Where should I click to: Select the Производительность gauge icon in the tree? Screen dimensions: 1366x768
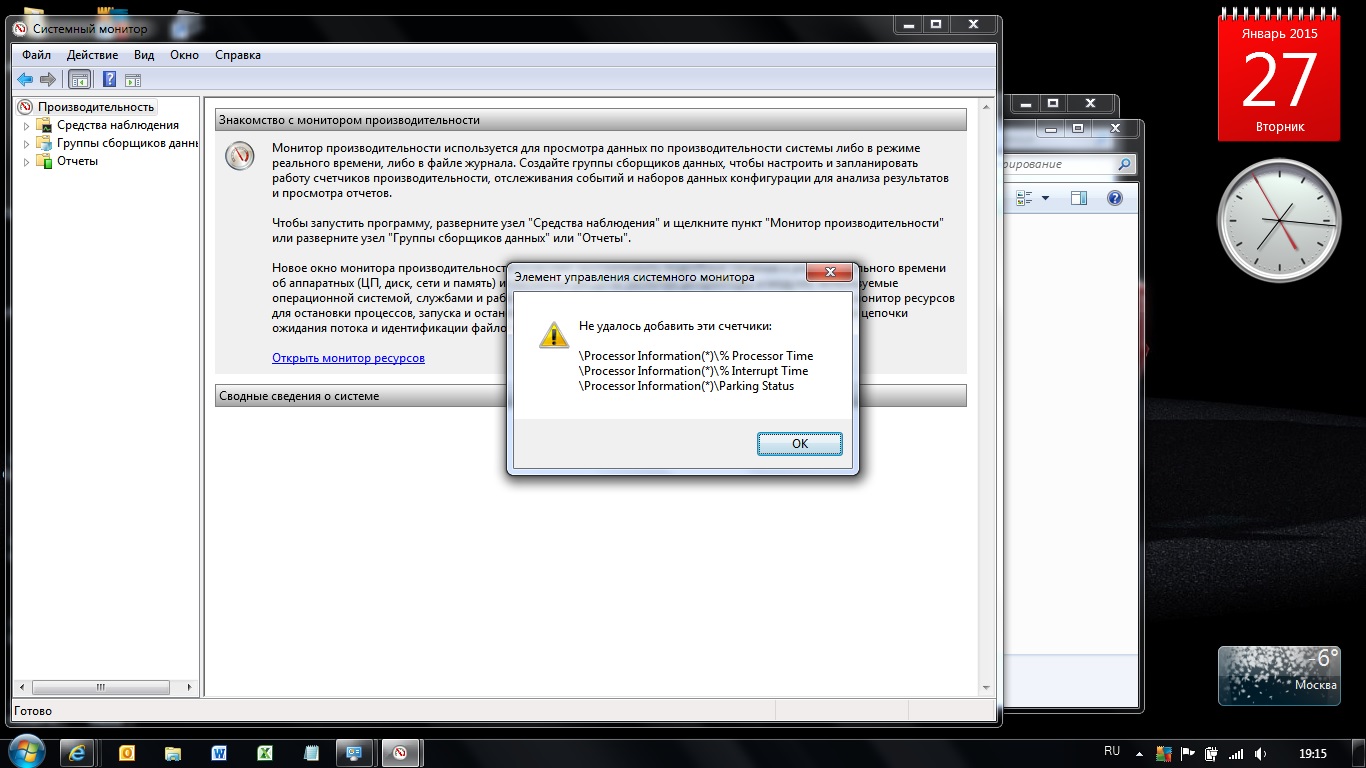pos(26,107)
